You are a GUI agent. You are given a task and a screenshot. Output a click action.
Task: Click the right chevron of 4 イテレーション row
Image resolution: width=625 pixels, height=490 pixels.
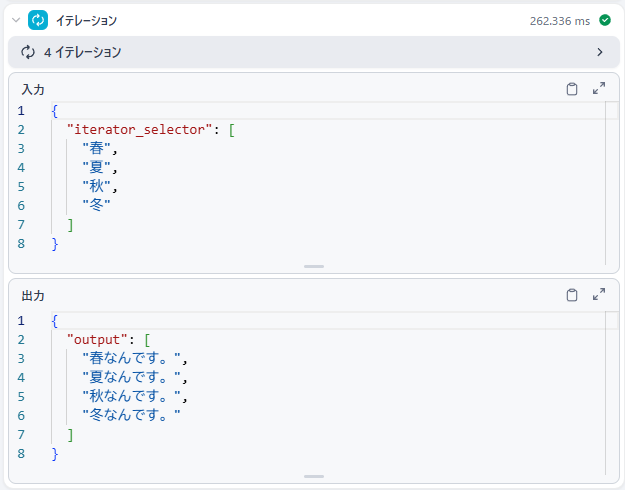[599, 52]
